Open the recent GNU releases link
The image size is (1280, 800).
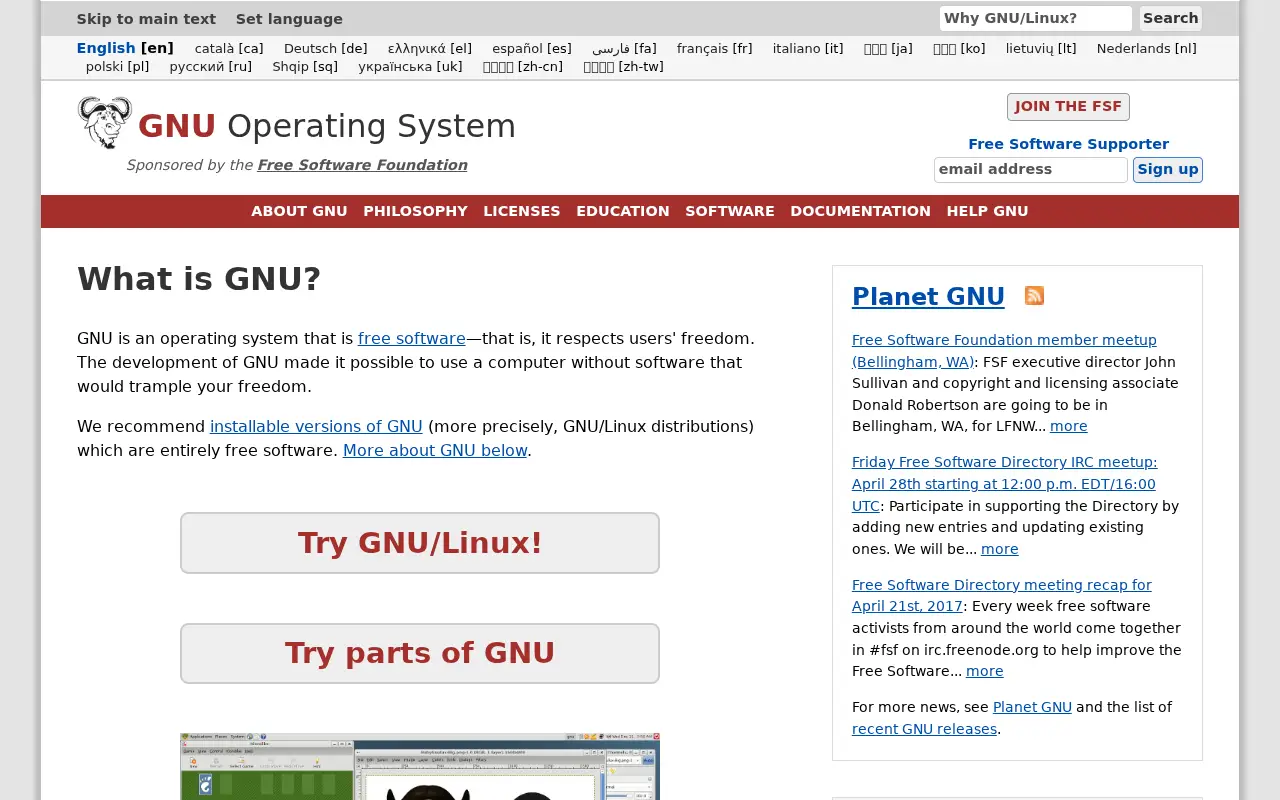(924, 729)
